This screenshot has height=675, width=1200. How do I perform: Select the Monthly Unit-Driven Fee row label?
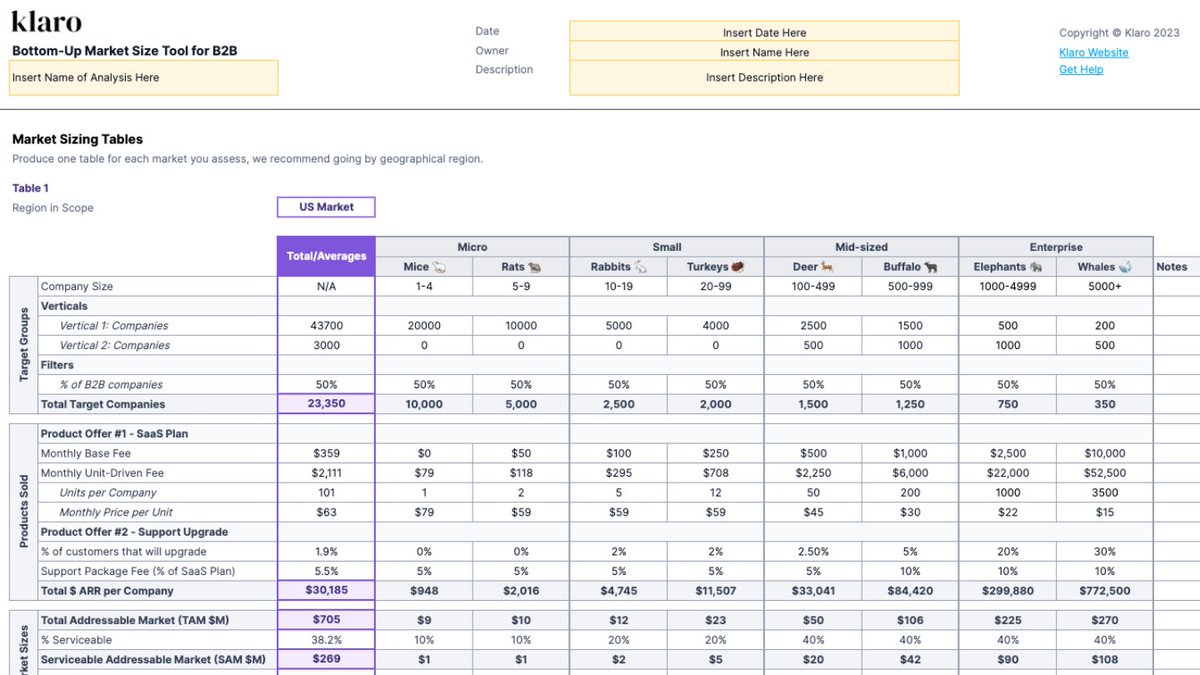coord(102,473)
